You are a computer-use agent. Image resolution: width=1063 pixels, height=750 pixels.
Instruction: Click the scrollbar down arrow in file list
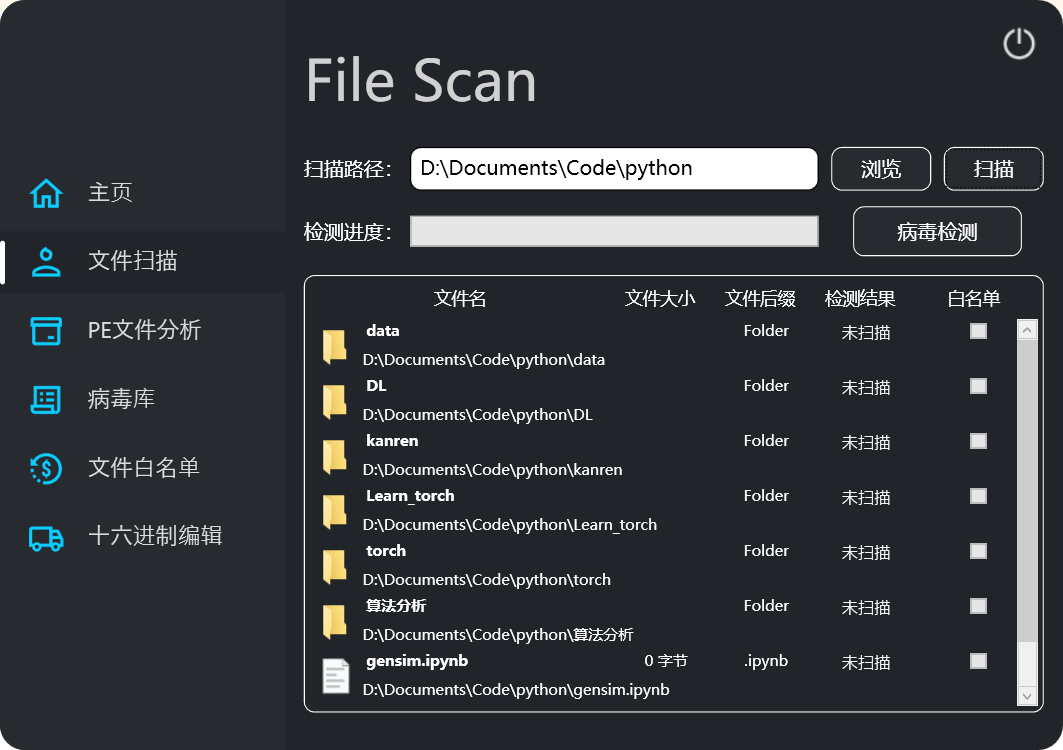[x=1027, y=695]
